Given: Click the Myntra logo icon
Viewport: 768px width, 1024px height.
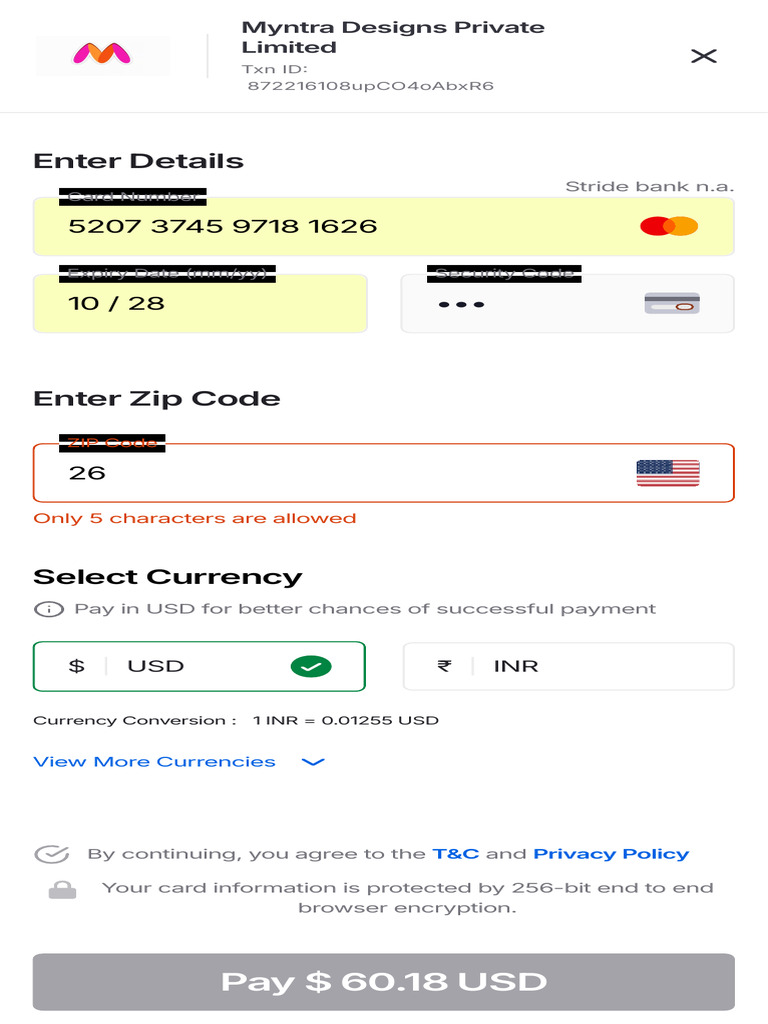Looking at the screenshot, I should (x=102, y=55).
